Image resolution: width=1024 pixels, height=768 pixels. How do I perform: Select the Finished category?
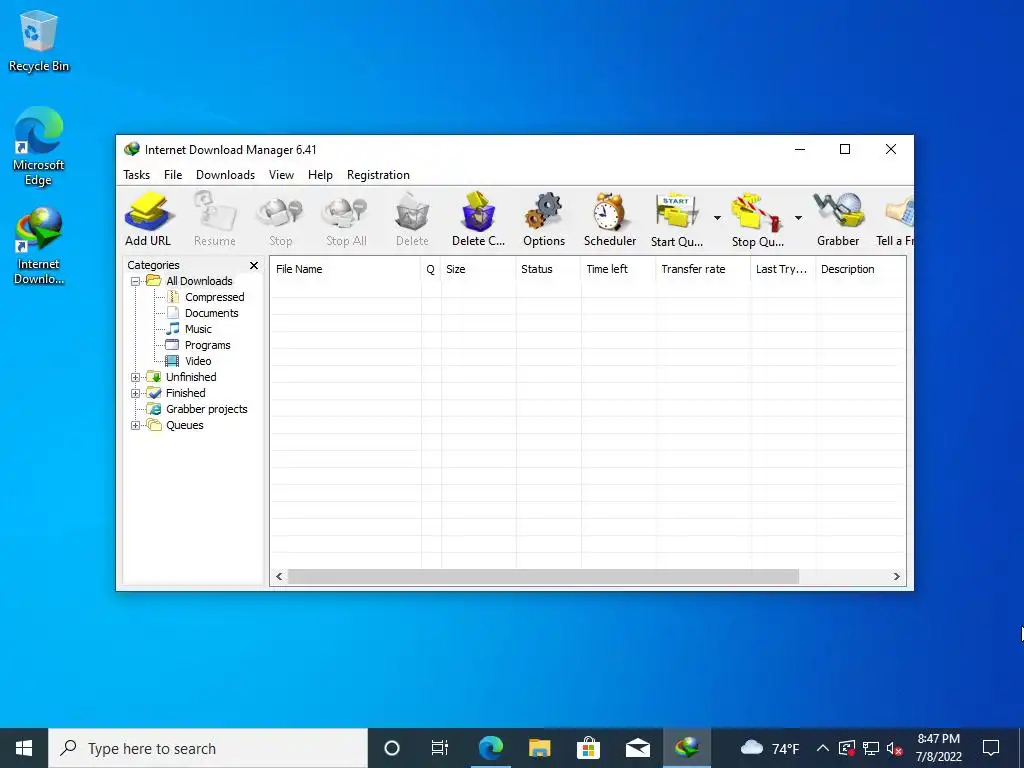click(185, 393)
